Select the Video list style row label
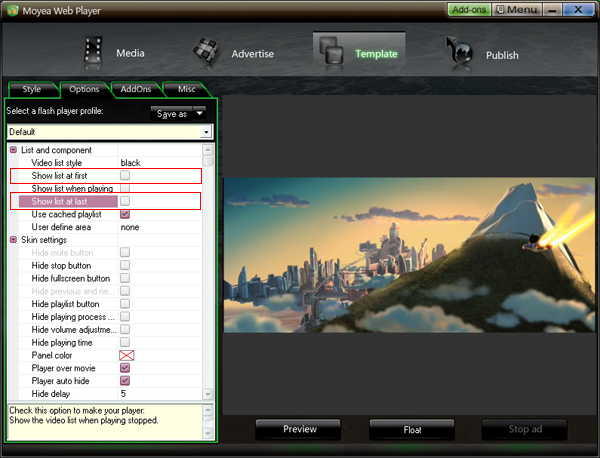This screenshot has width=600, height=458. 57,163
